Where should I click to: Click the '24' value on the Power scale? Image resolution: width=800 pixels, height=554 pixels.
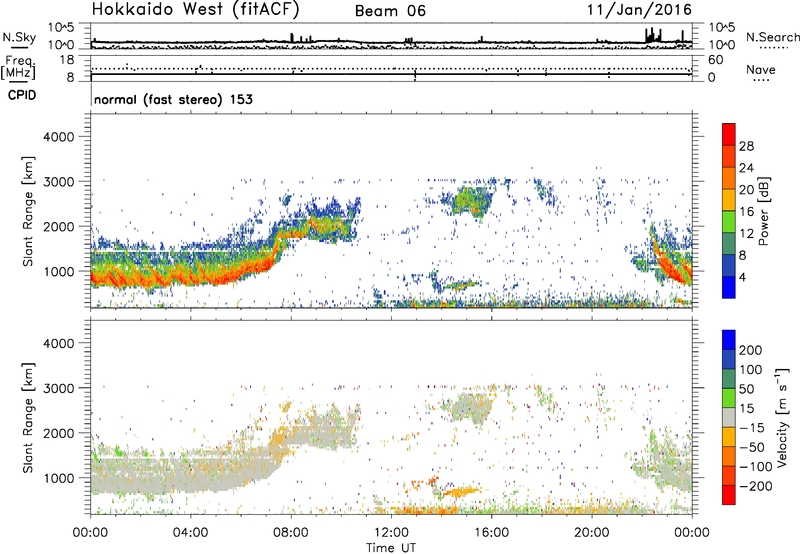746,168
